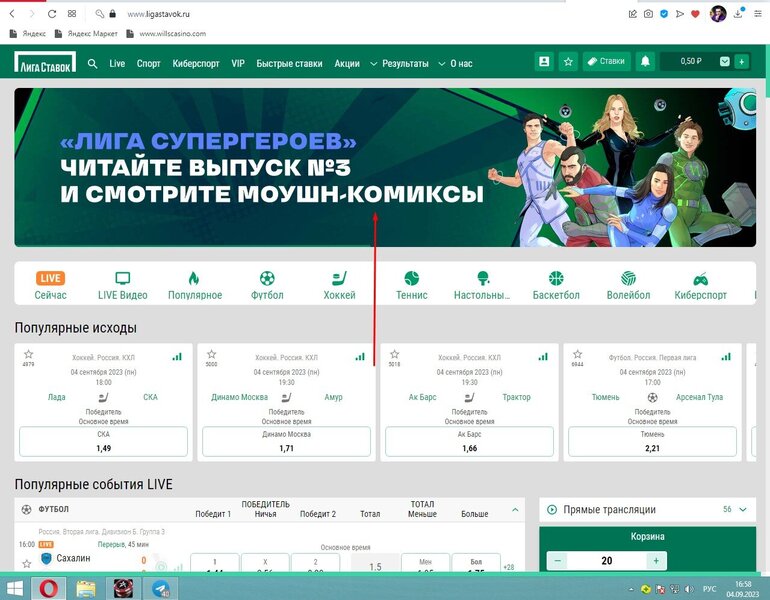Expand Прямые трансляции panel chevron
This screenshot has height=600, width=770.
tap(743, 510)
